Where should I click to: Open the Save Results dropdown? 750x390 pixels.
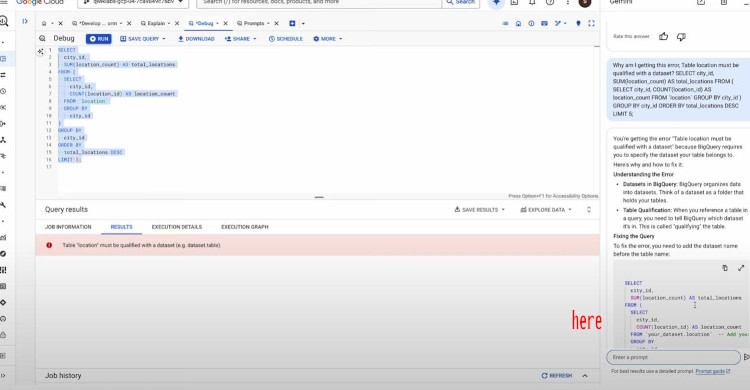pos(479,210)
